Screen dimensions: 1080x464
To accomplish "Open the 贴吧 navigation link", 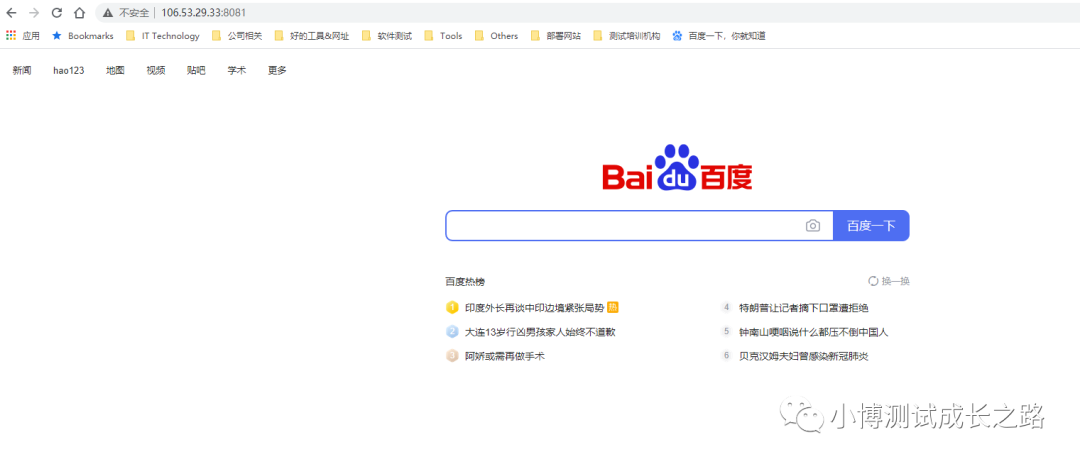I will click(196, 70).
